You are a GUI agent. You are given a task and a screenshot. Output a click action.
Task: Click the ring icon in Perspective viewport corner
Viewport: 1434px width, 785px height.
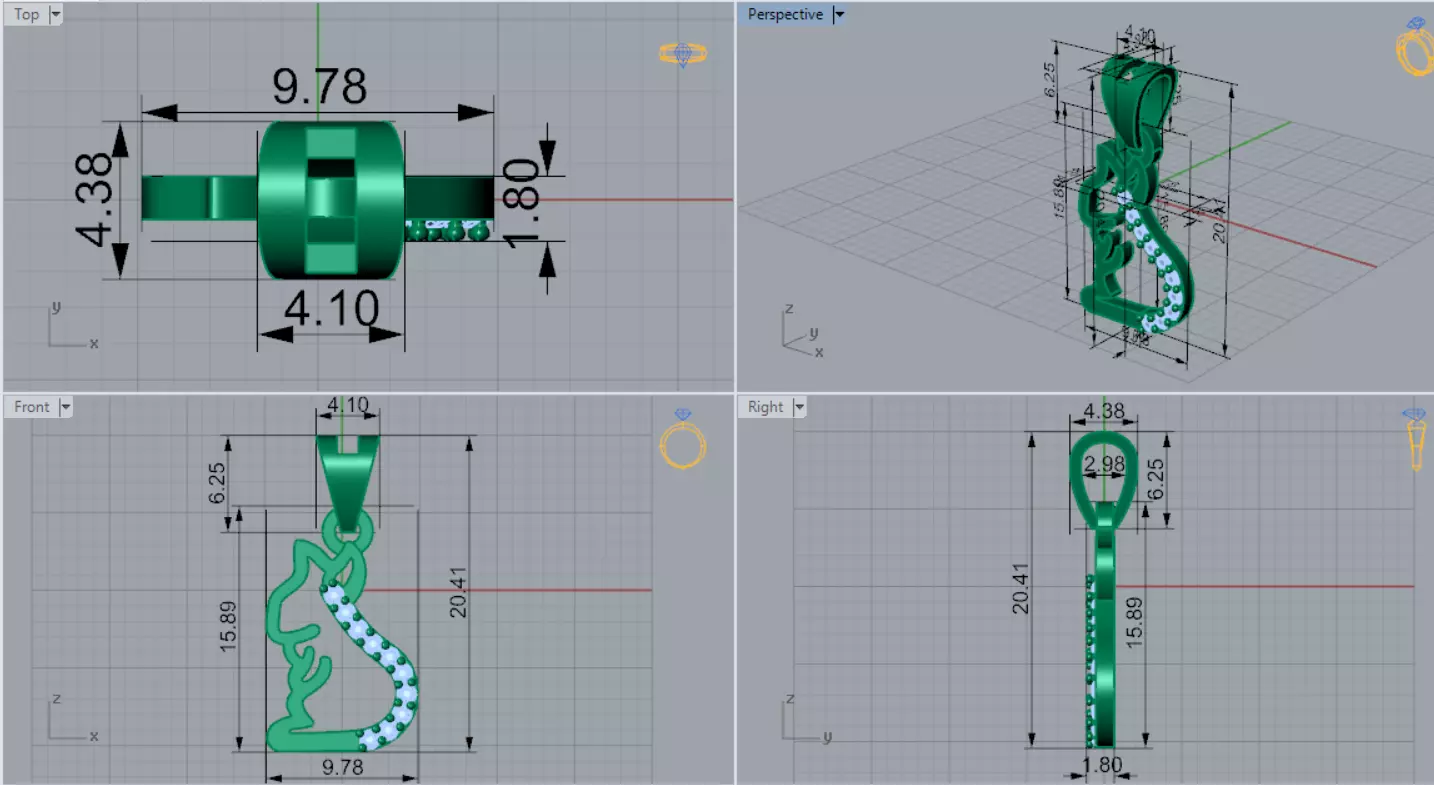[1415, 45]
